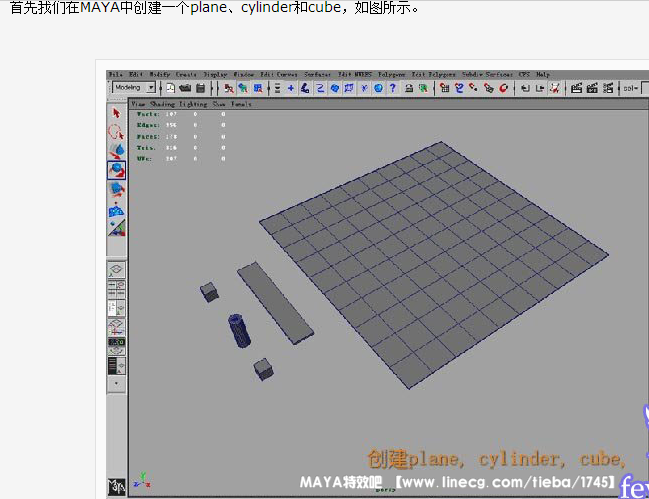
Task: Pick the Scale tool in toolbox
Action: click(x=117, y=190)
